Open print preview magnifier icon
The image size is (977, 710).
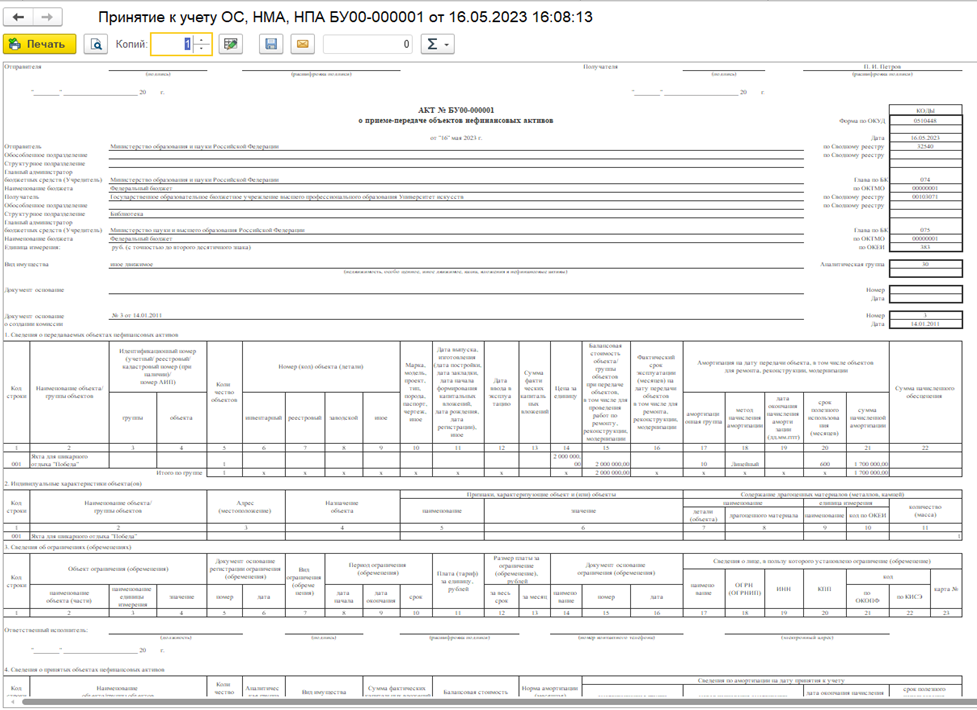pyautogui.click(x=95, y=44)
